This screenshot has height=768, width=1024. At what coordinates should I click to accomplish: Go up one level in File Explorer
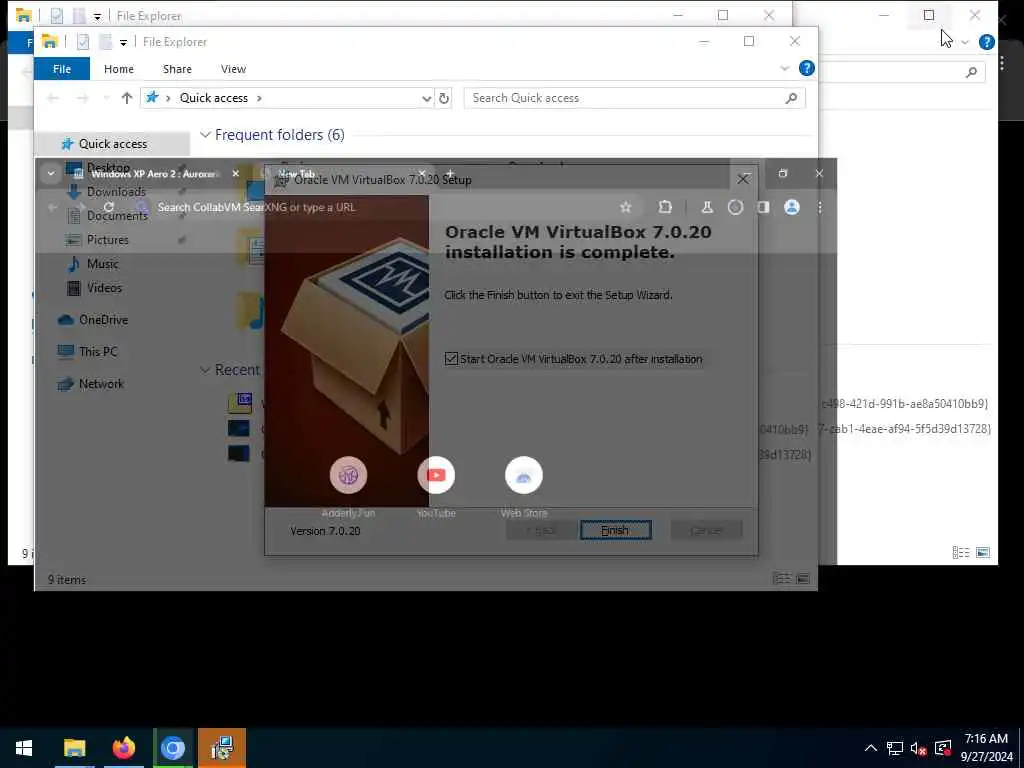pyautogui.click(x=127, y=98)
